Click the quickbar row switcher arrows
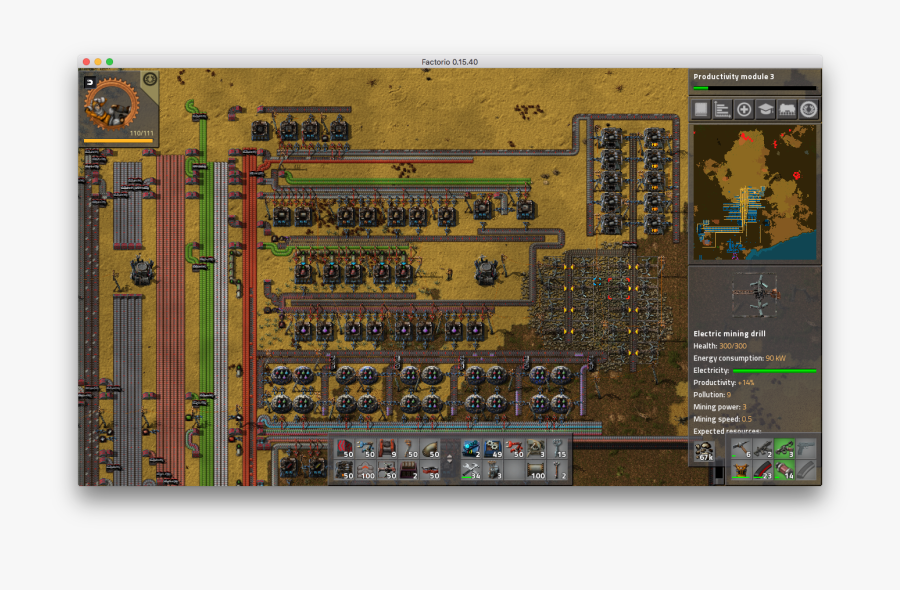Screen dimensions: 900x590 449,459
